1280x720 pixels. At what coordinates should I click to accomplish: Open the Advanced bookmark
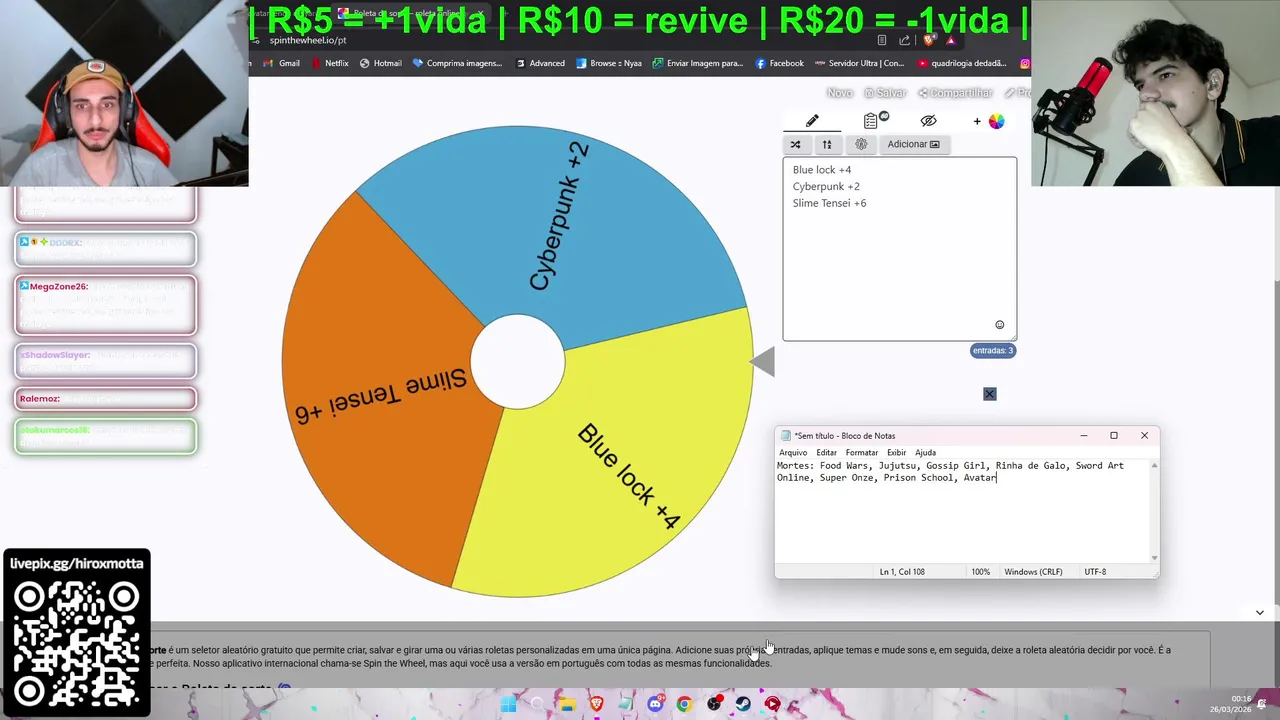point(540,63)
